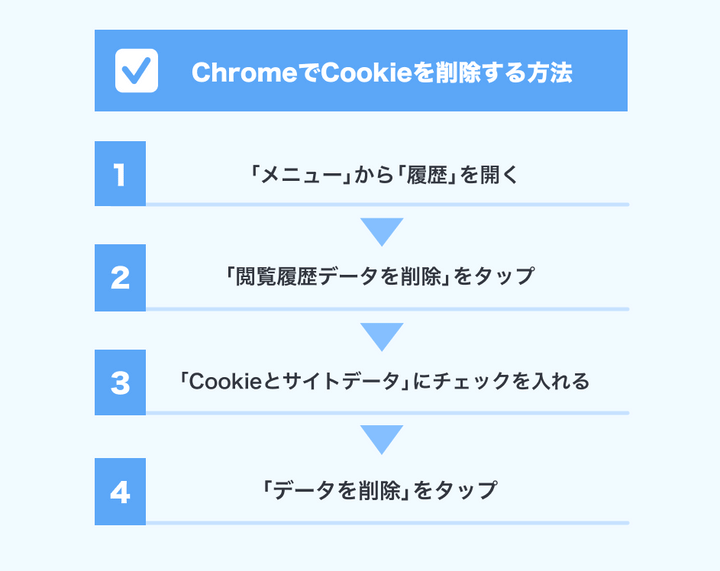Image resolution: width=720 pixels, height=571 pixels.
Task: Click the divider line beneath step 3
Action: point(387,413)
